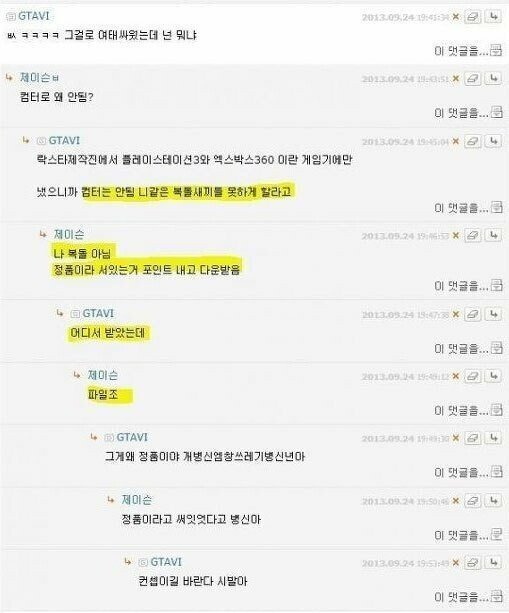Expand '이 댓글을...' under the '파일조' comment
Viewport: 509px width, 613px height.
pyautogui.click(x=462, y=410)
